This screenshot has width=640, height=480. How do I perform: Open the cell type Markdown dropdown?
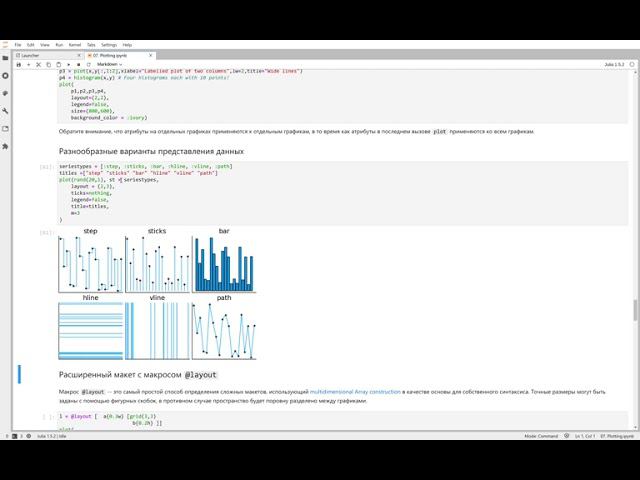109,64
